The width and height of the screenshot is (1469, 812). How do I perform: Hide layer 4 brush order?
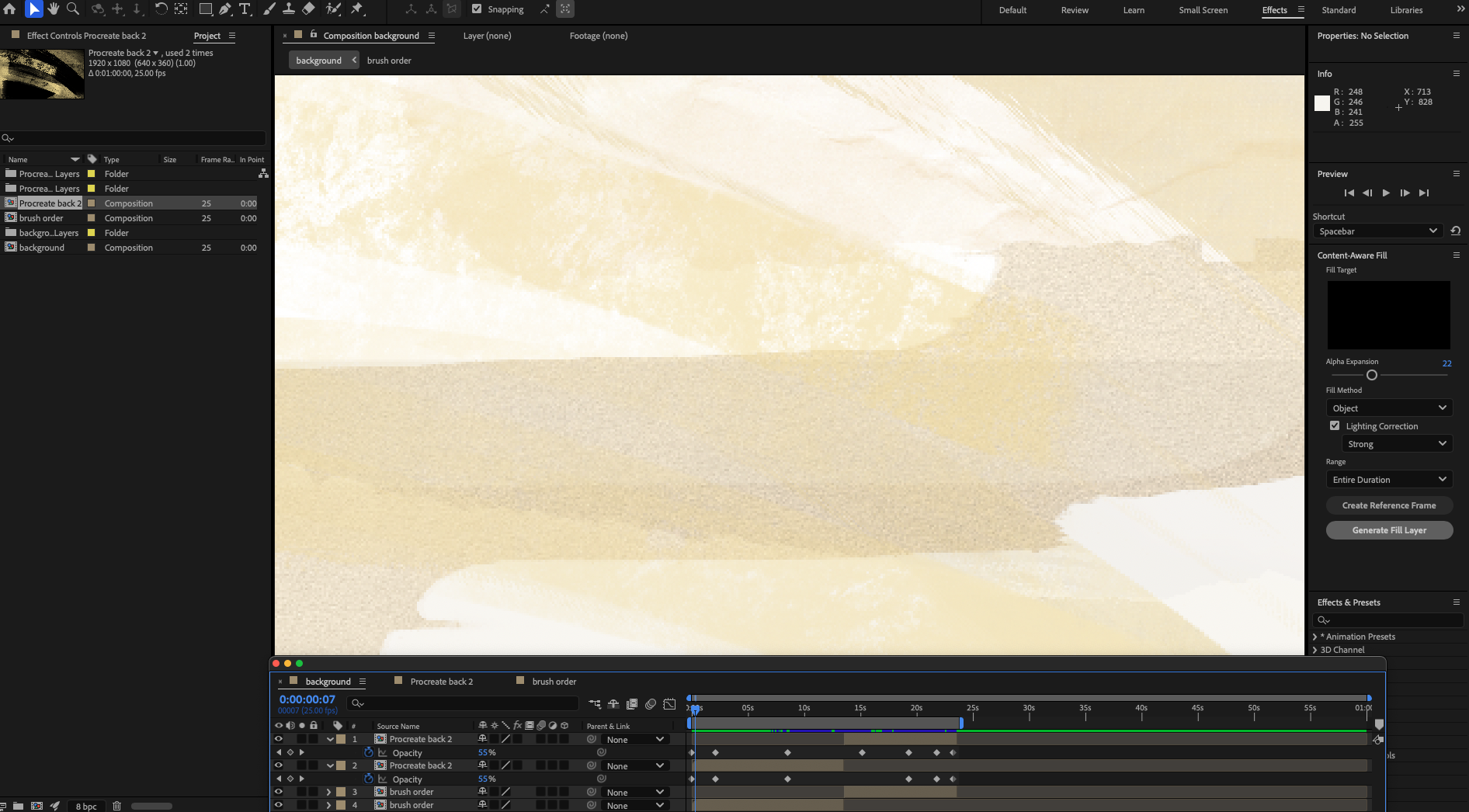[278, 805]
